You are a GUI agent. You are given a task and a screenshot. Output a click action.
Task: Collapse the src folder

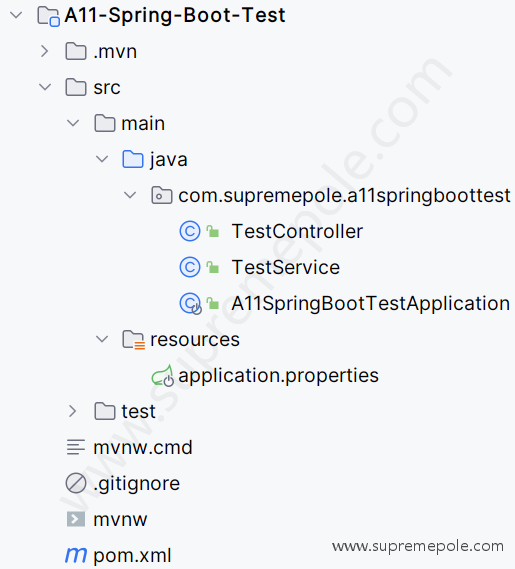pyautogui.click(x=45, y=87)
